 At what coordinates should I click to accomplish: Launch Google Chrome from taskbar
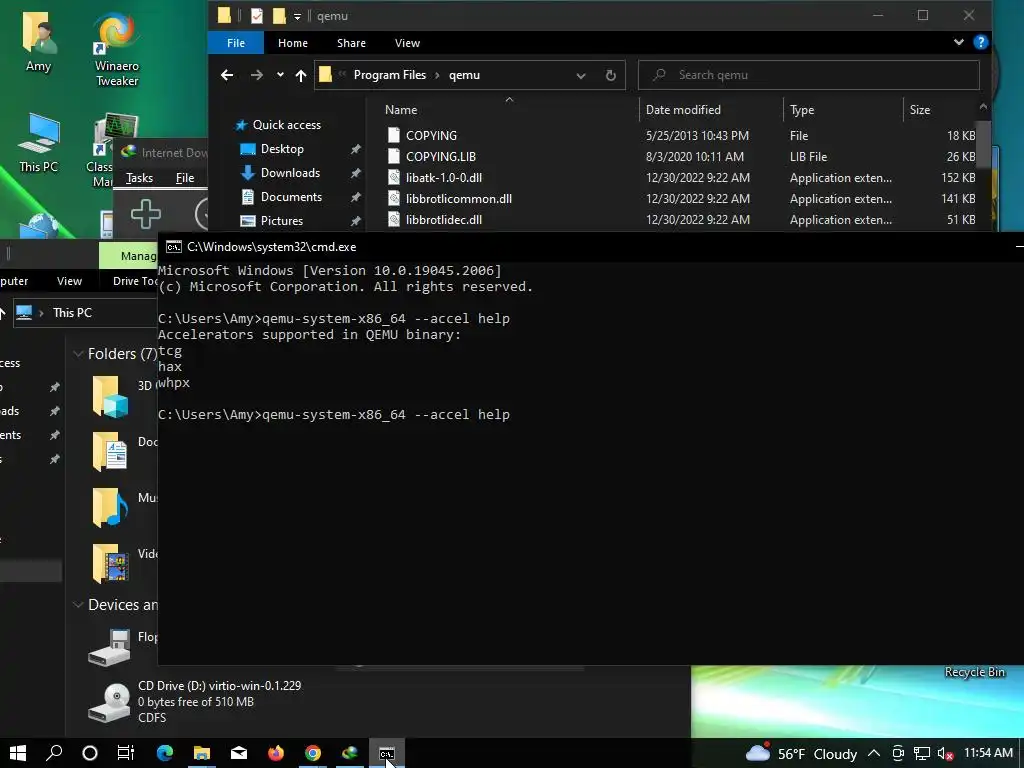click(313, 753)
